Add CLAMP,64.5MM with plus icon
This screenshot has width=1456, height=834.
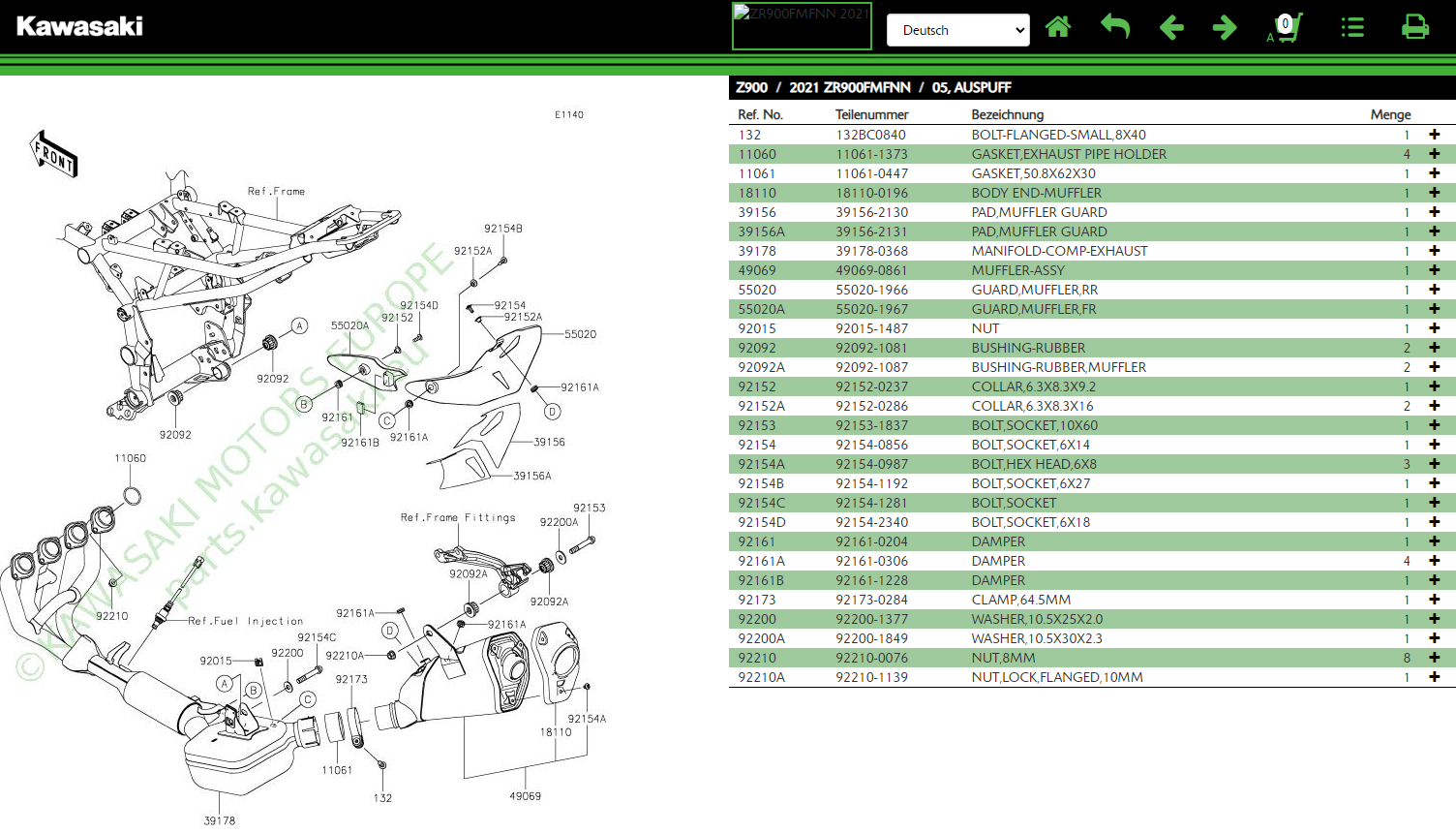[x=1434, y=600]
